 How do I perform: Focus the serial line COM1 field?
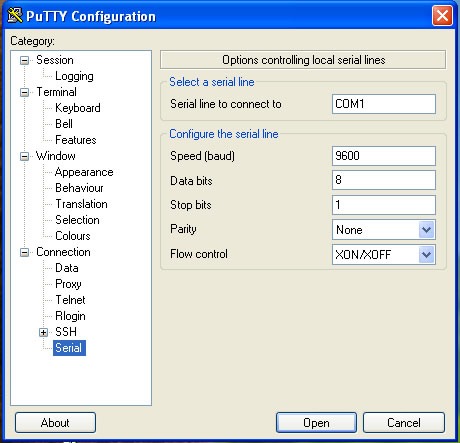(x=384, y=104)
